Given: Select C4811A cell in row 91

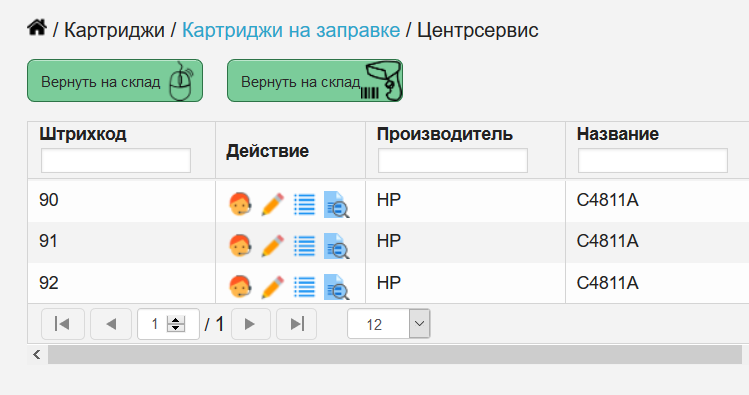Looking at the screenshot, I should point(657,242).
